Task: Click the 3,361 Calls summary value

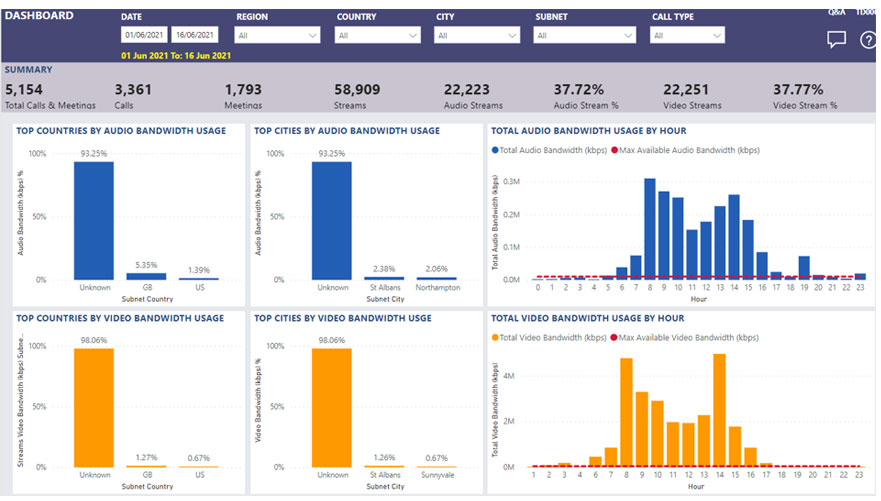Action: coord(133,89)
